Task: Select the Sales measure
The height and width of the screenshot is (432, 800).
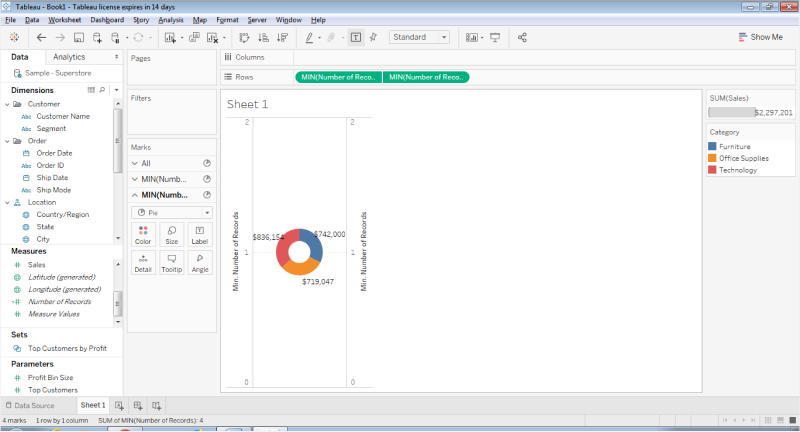Action: tap(37, 265)
